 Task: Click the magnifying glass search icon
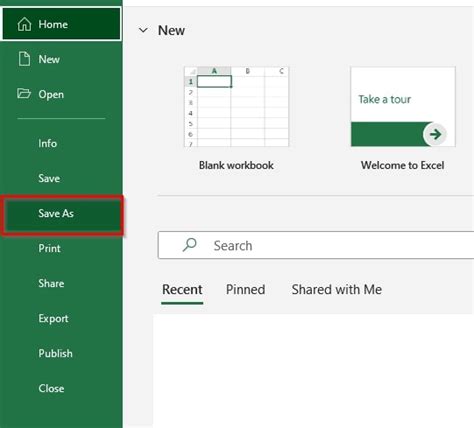coord(189,245)
